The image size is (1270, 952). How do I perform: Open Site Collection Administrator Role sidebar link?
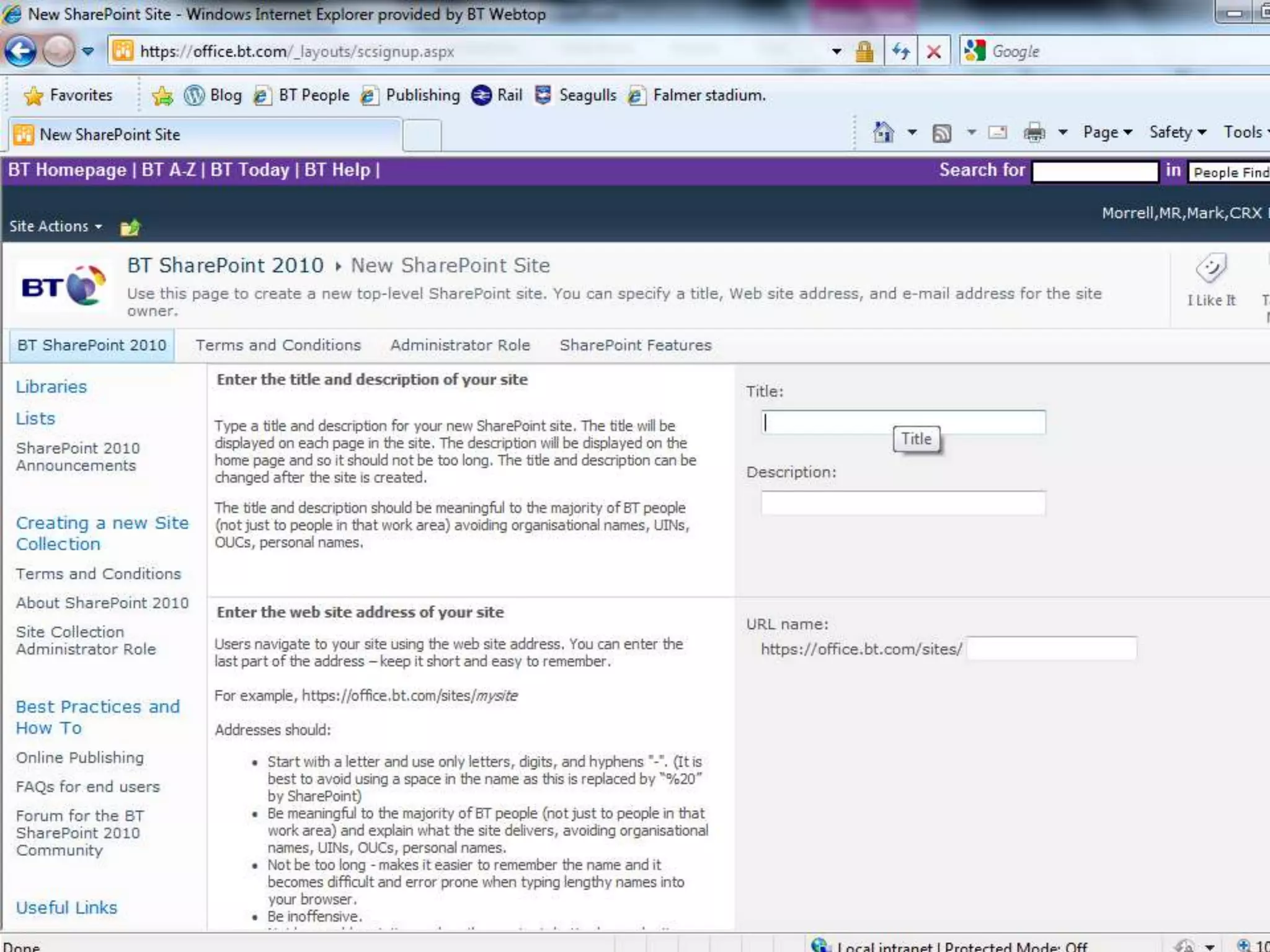coord(86,640)
